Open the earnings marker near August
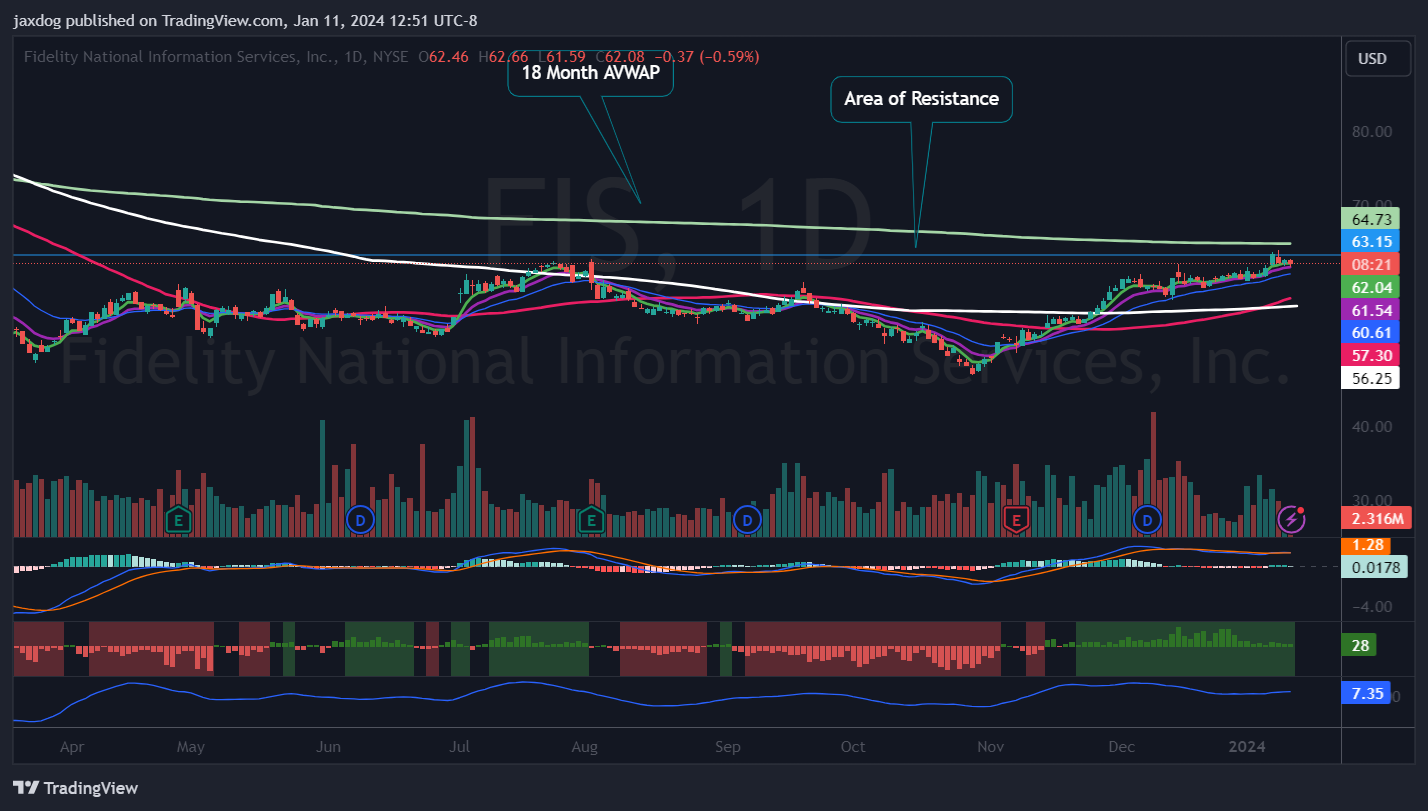Viewport: 1428px width, 811px height. 591,519
